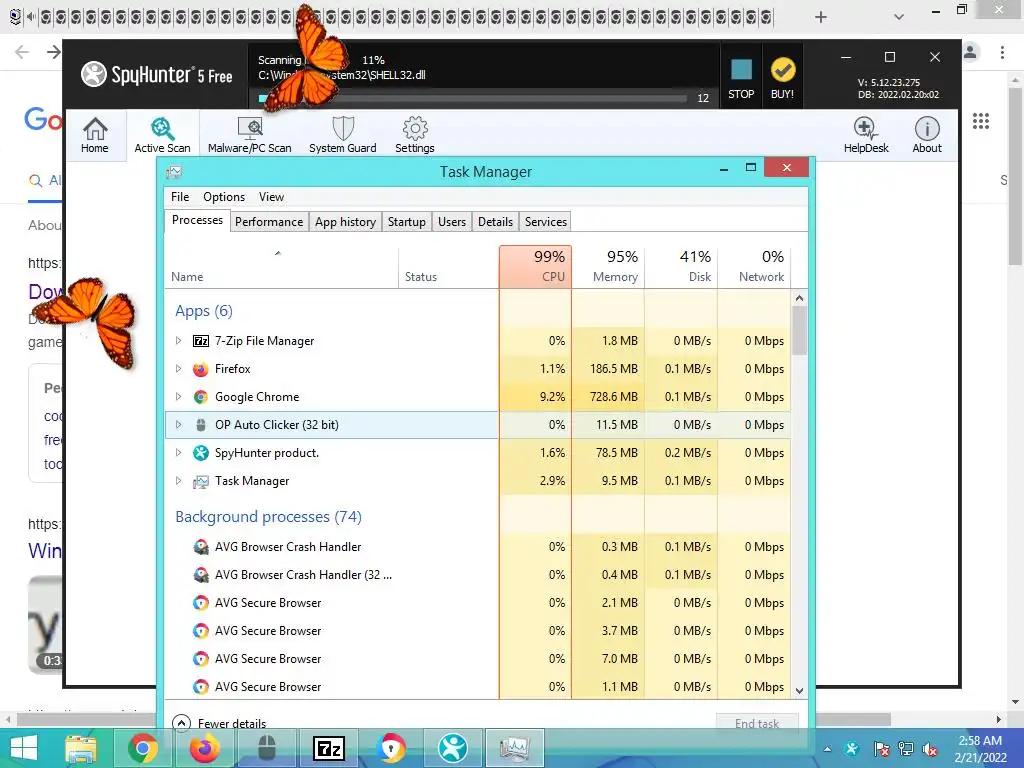Sort processes by Network column
The image size is (1024, 768).
(x=754, y=266)
